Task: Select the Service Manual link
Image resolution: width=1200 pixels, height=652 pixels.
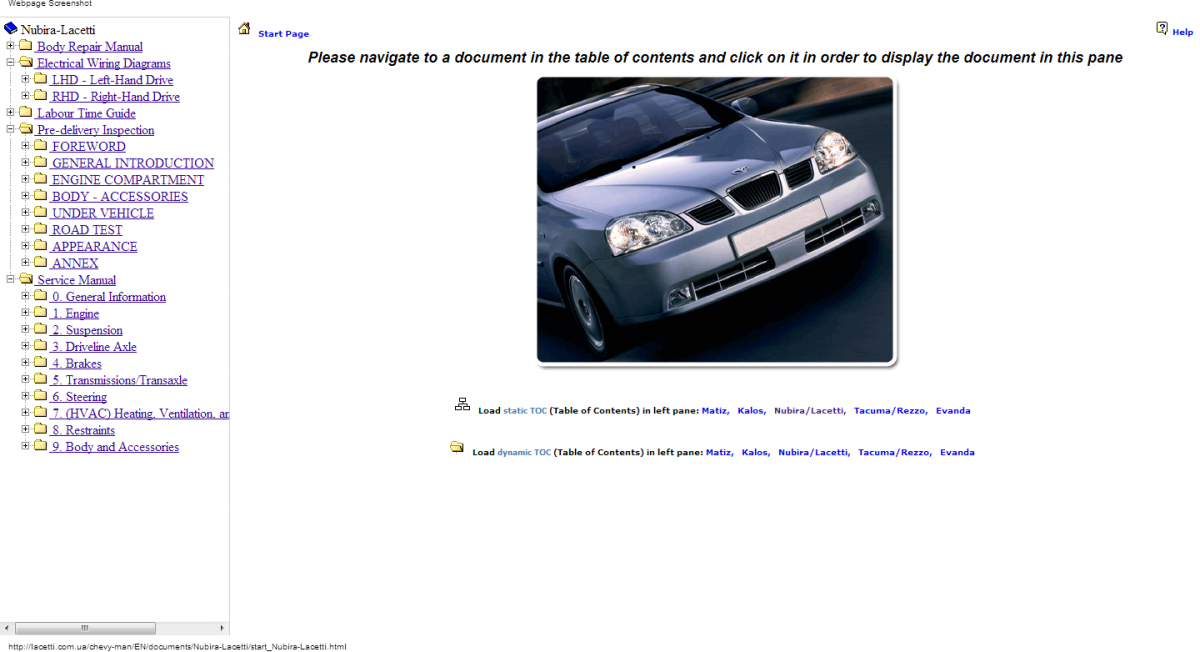Action: [x=76, y=280]
